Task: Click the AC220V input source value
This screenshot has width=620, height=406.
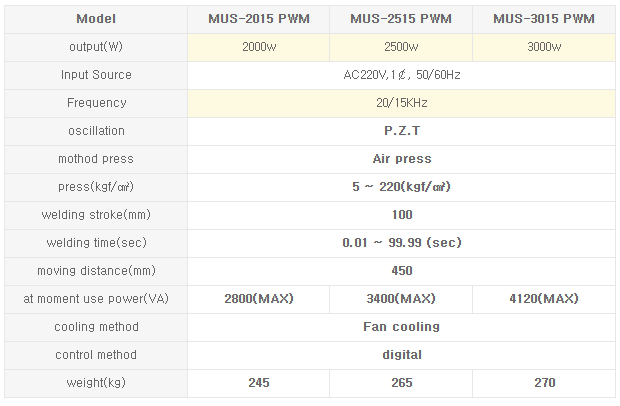Action: pyautogui.click(x=402, y=75)
